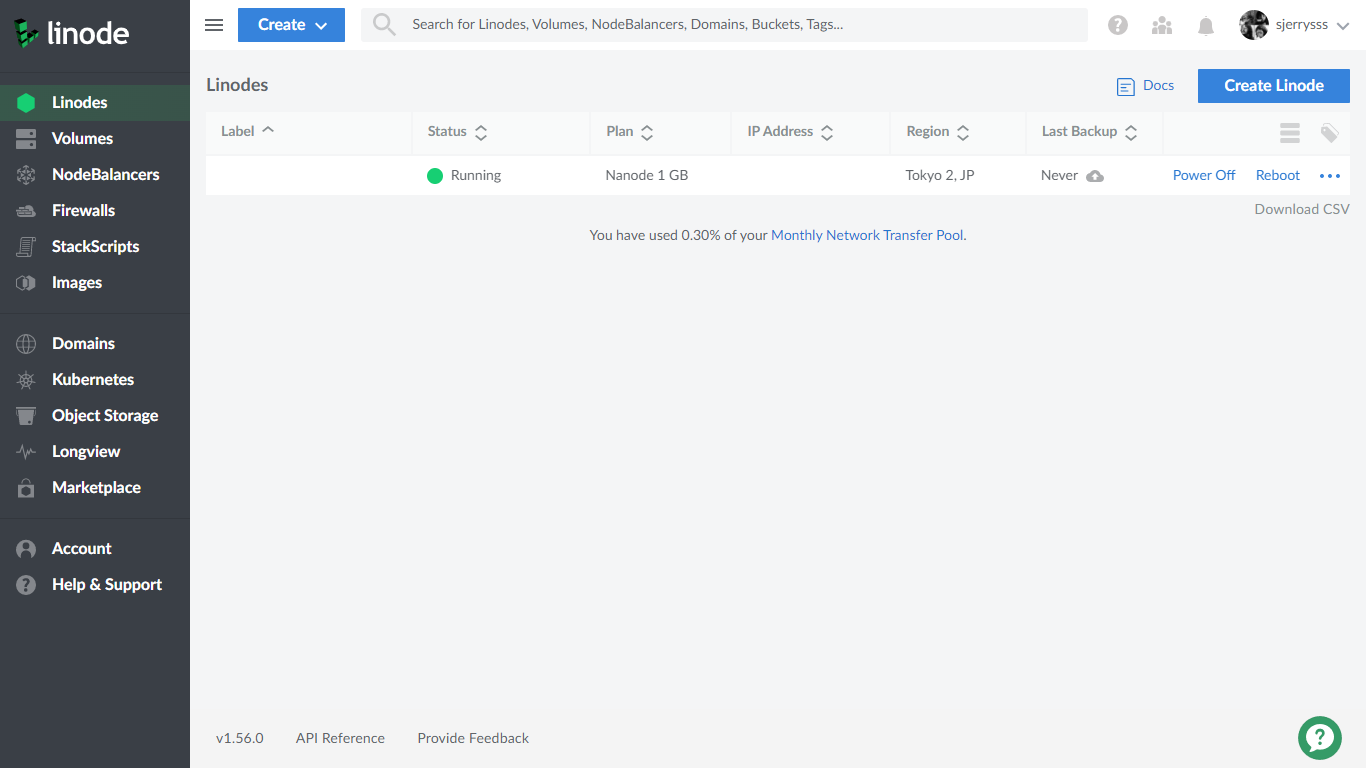The height and width of the screenshot is (768, 1366).
Task: Reboot the running Linode
Action: tap(1278, 175)
